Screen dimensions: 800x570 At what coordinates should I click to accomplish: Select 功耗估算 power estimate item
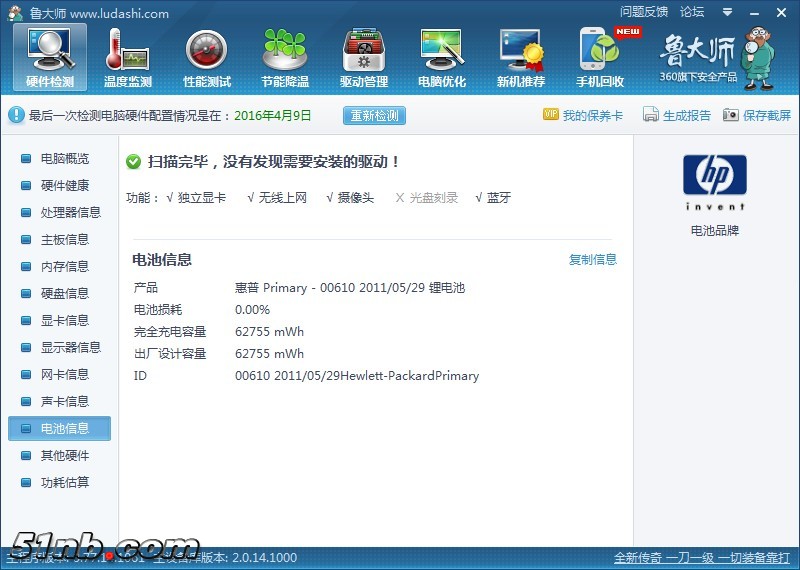coord(64,483)
